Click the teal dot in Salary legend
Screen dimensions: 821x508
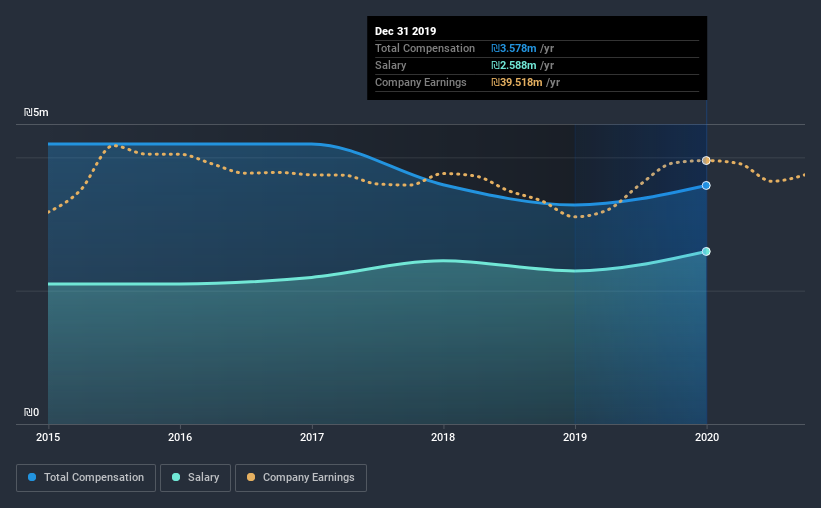pyautogui.click(x=176, y=477)
